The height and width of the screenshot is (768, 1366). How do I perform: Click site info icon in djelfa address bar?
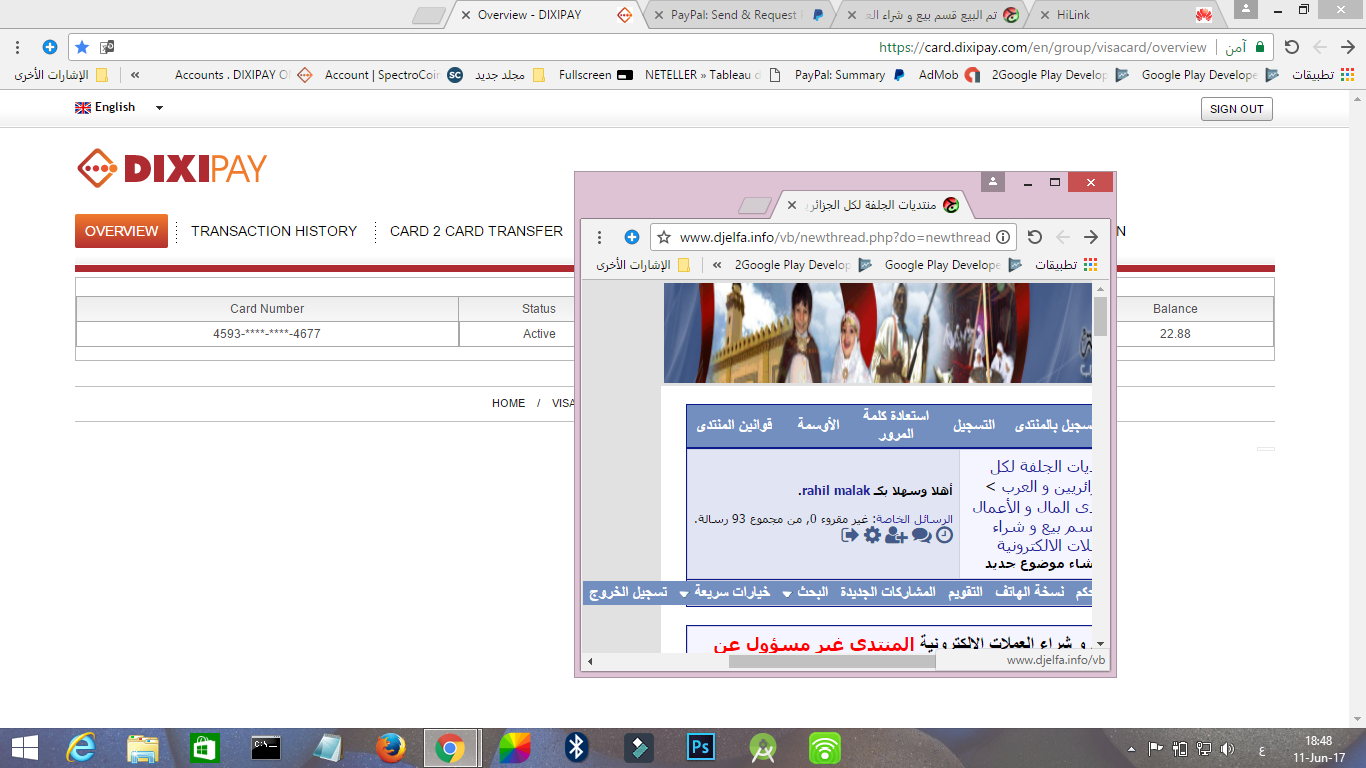tap(1004, 237)
